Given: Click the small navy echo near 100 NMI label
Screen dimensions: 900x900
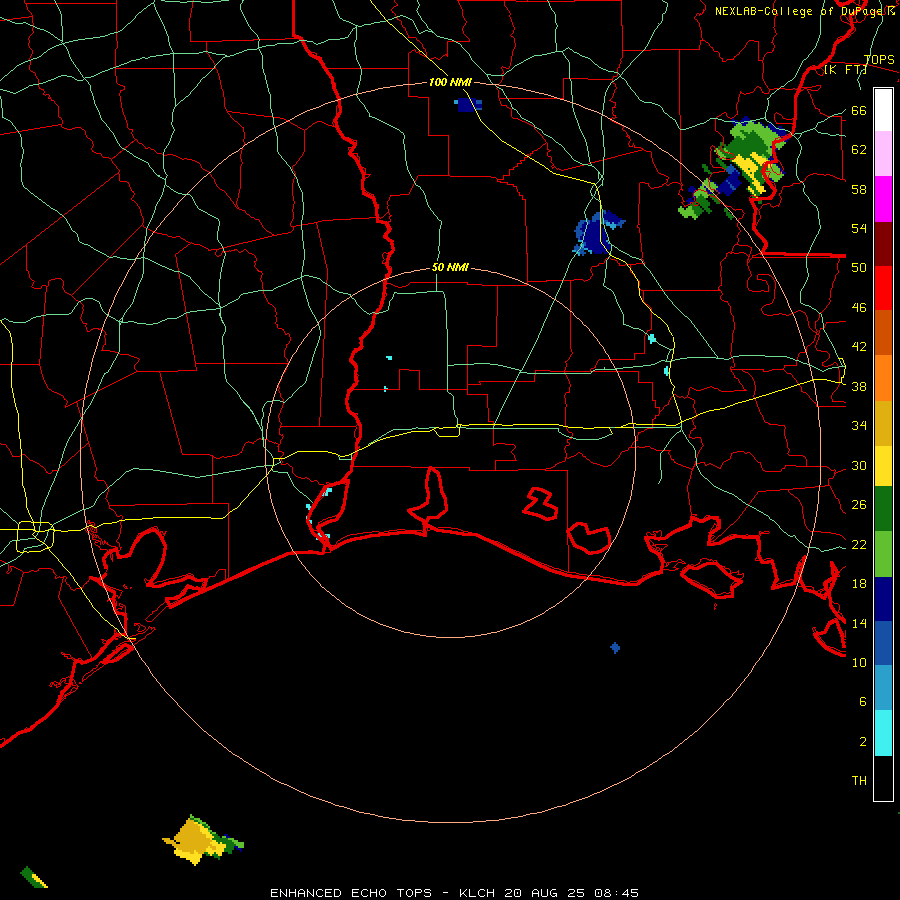Looking at the screenshot, I should pos(468,104).
